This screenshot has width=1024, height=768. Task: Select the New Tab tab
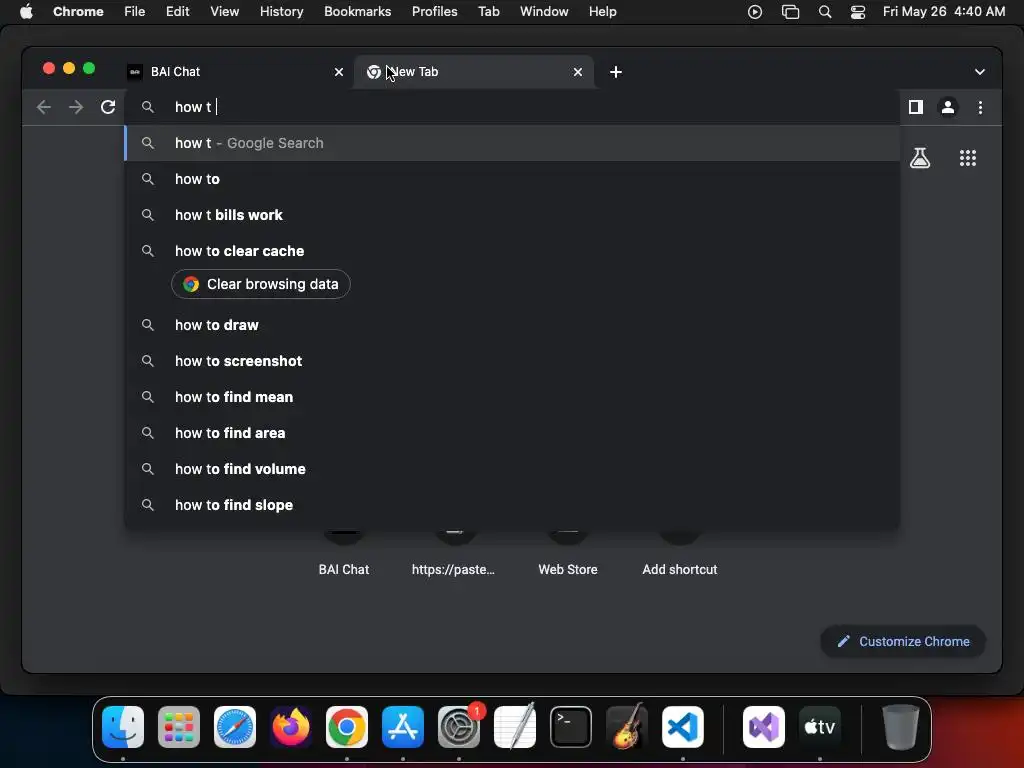pos(474,72)
